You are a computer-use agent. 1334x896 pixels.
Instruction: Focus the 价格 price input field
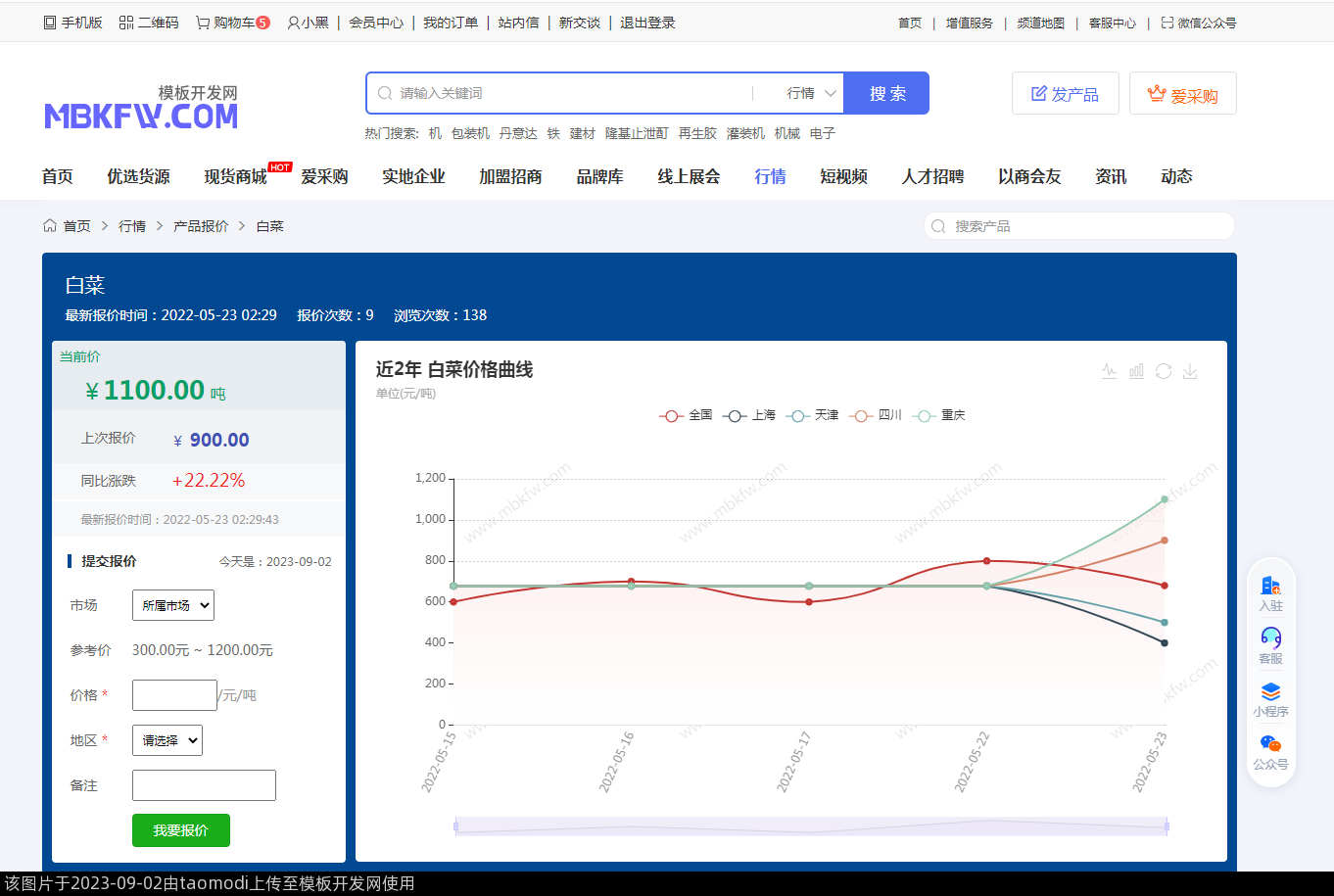click(x=174, y=695)
